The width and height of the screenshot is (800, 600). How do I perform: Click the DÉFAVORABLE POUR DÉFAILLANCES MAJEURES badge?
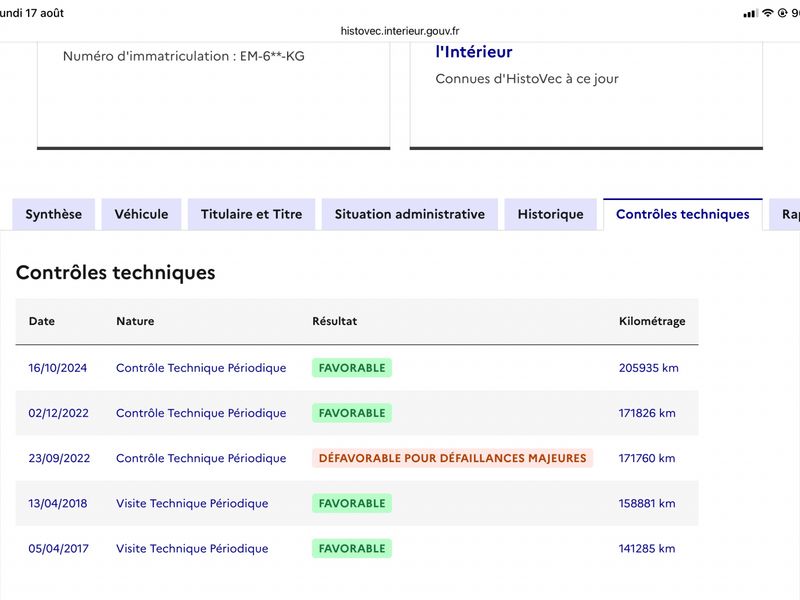click(x=453, y=458)
